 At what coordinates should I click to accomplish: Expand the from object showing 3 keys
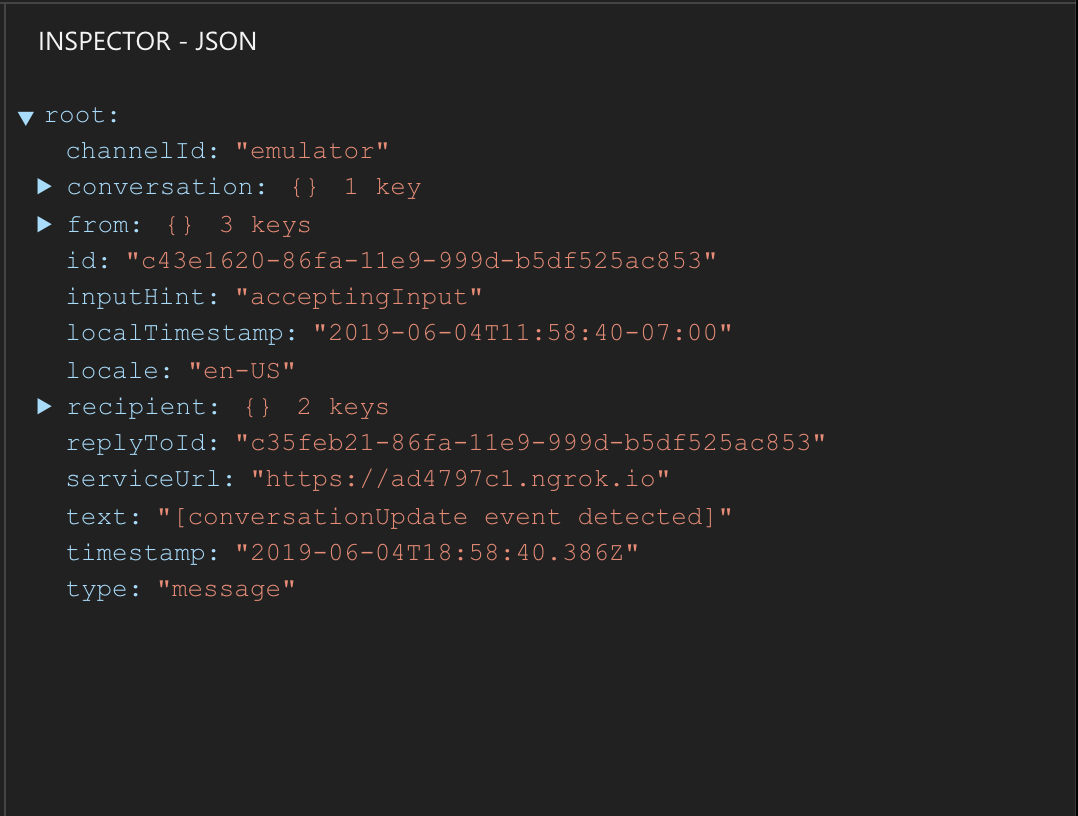tap(45, 224)
